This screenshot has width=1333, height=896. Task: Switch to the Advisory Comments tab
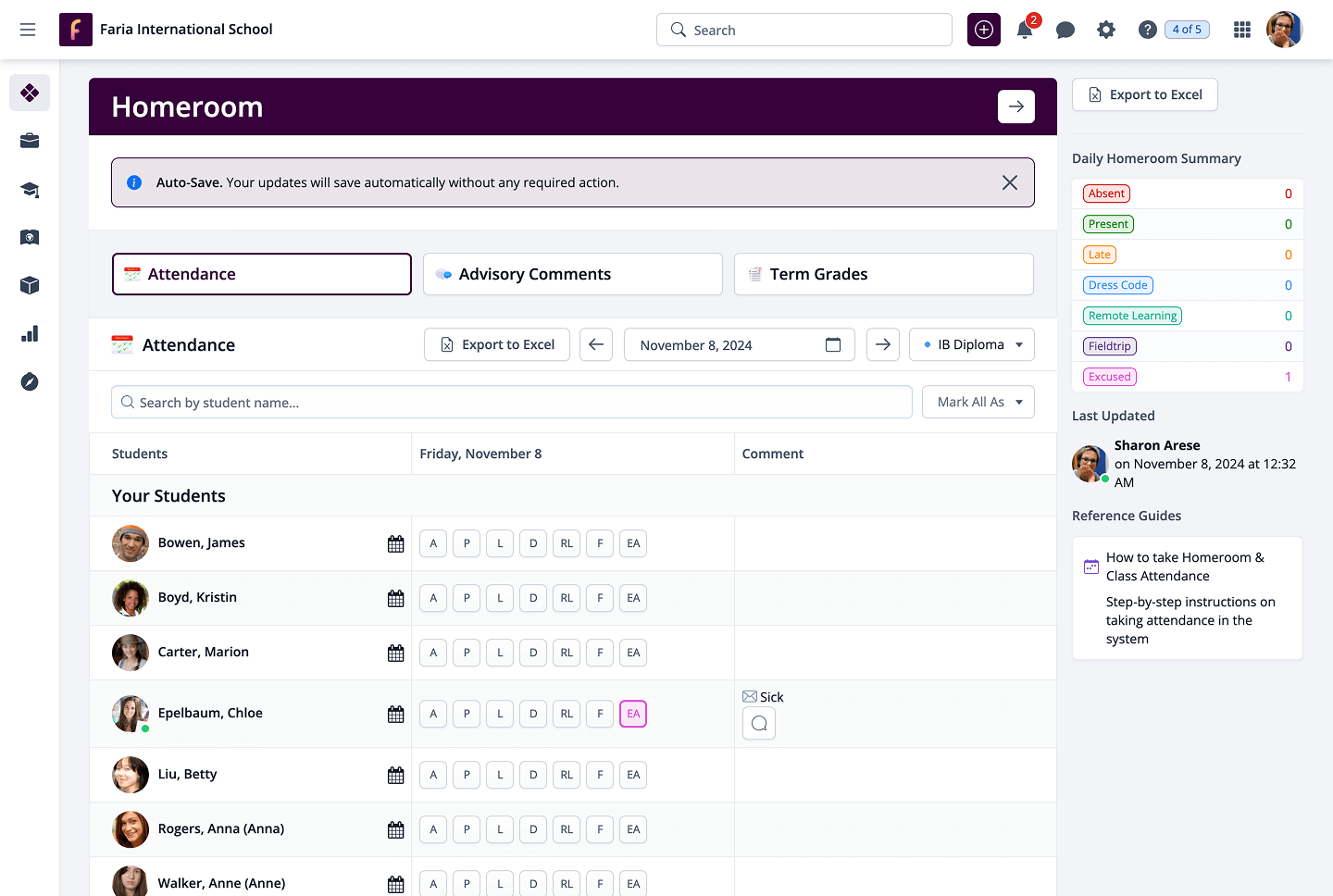pyautogui.click(x=572, y=274)
